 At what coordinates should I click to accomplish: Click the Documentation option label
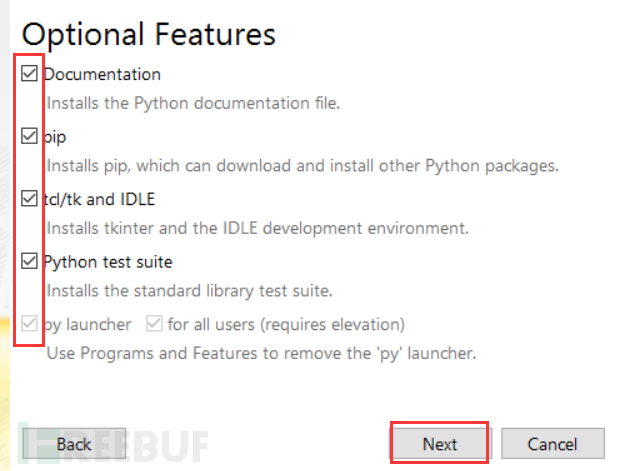click(102, 74)
